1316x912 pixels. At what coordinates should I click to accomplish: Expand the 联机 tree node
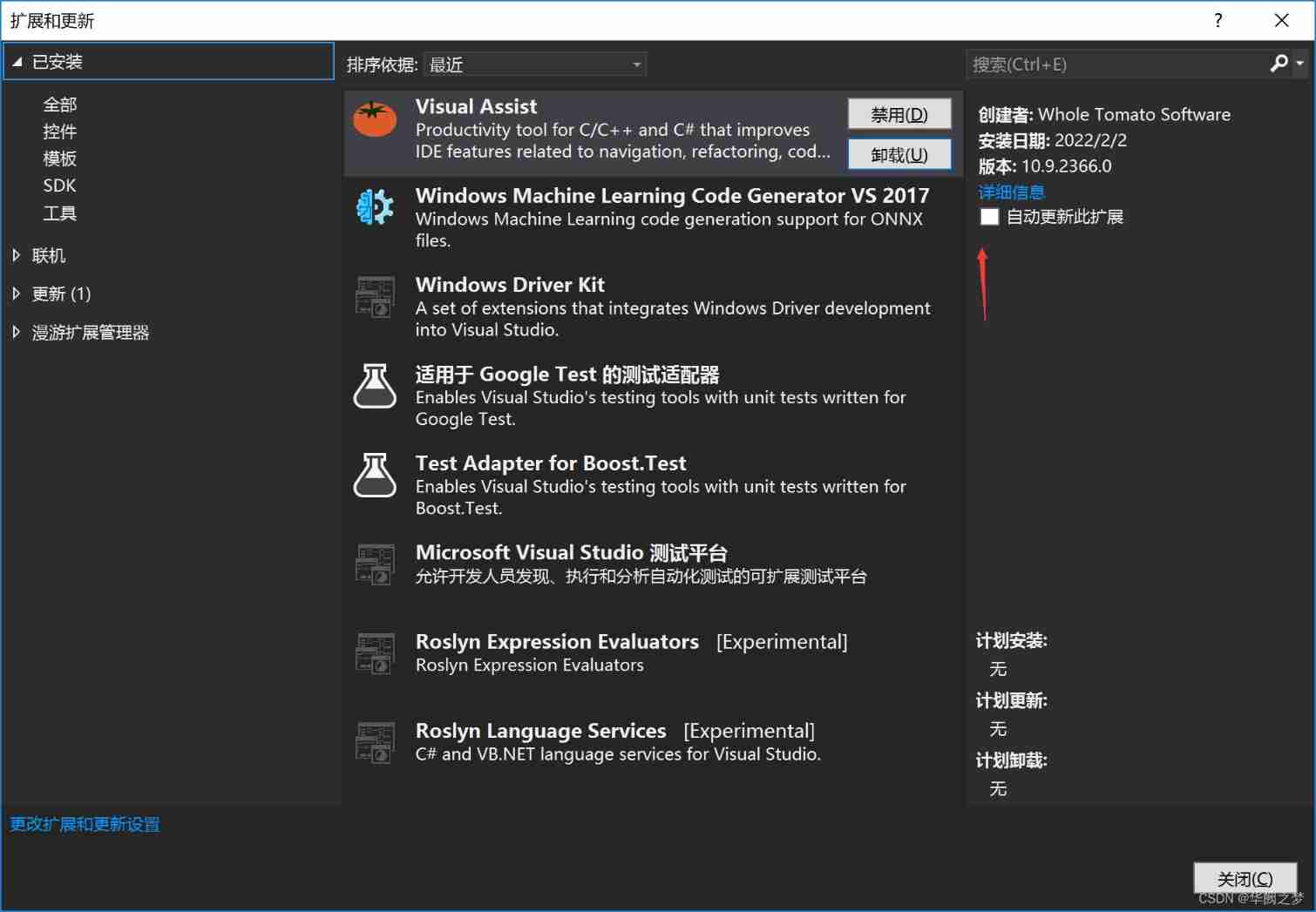point(16,255)
